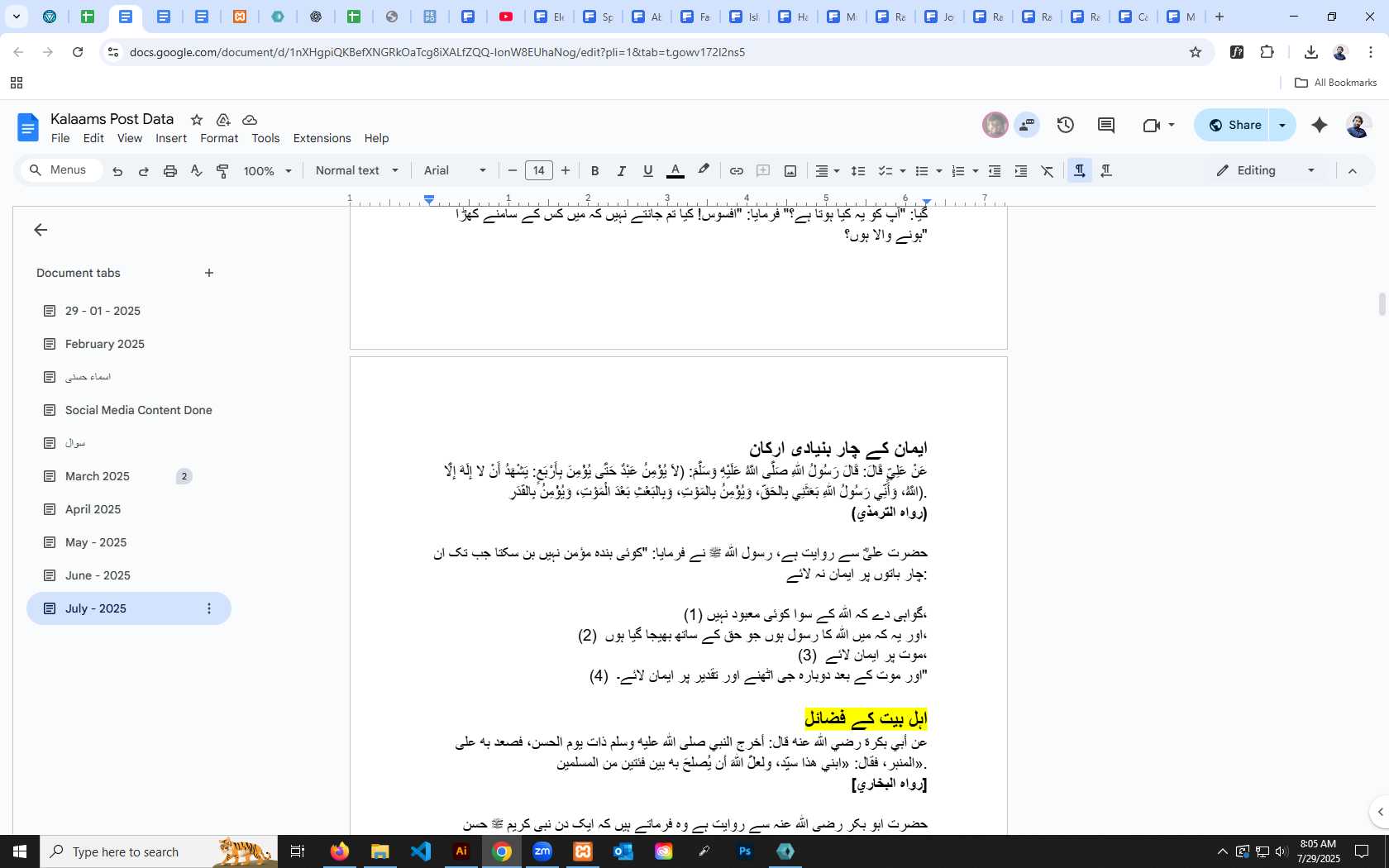The image size is (1389, 868).
Task: Open the Arial font dropdown
Action: point(455,171)
